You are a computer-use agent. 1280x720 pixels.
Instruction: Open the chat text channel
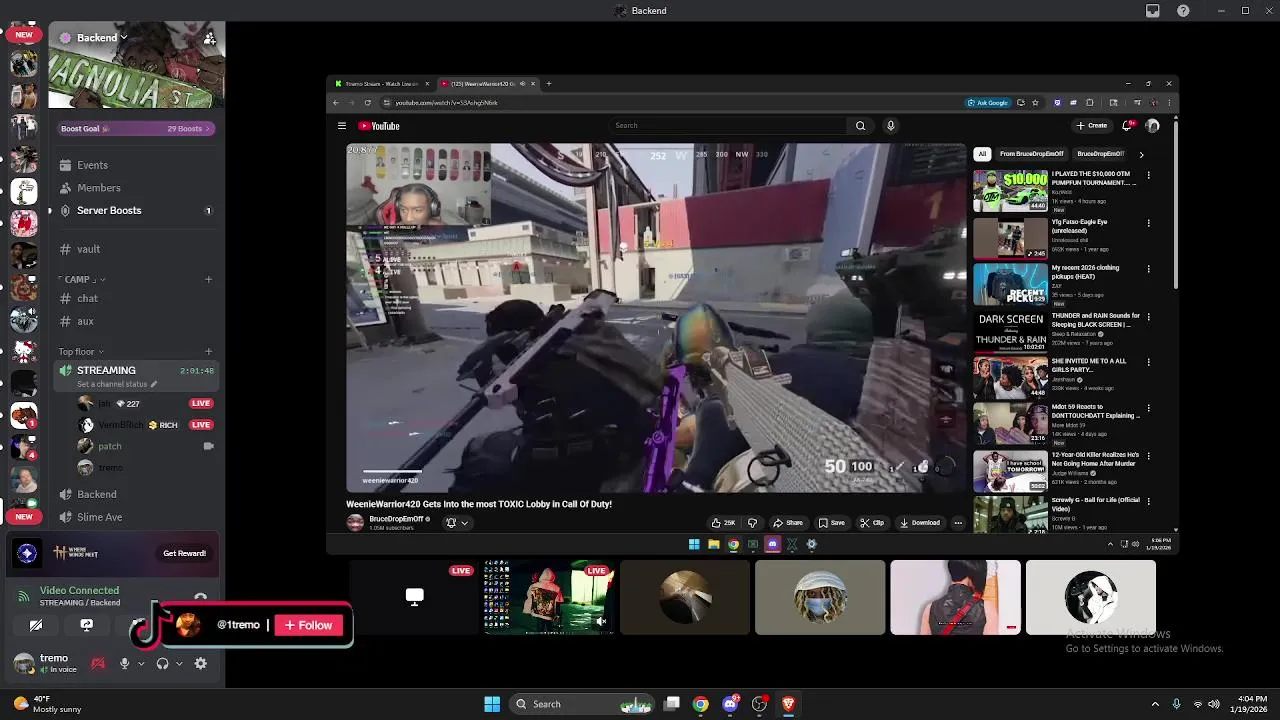coord(136,299)
